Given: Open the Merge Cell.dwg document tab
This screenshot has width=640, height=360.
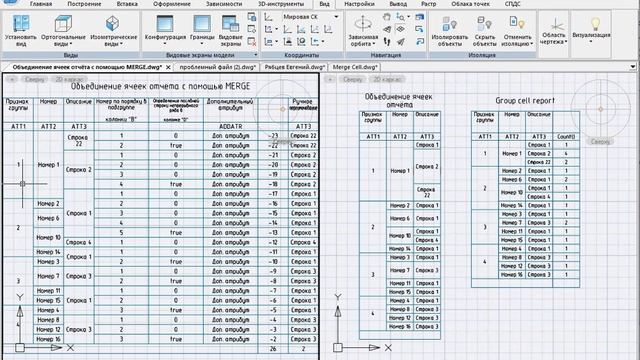Looking at the screenshot, I should coord(355,67).
